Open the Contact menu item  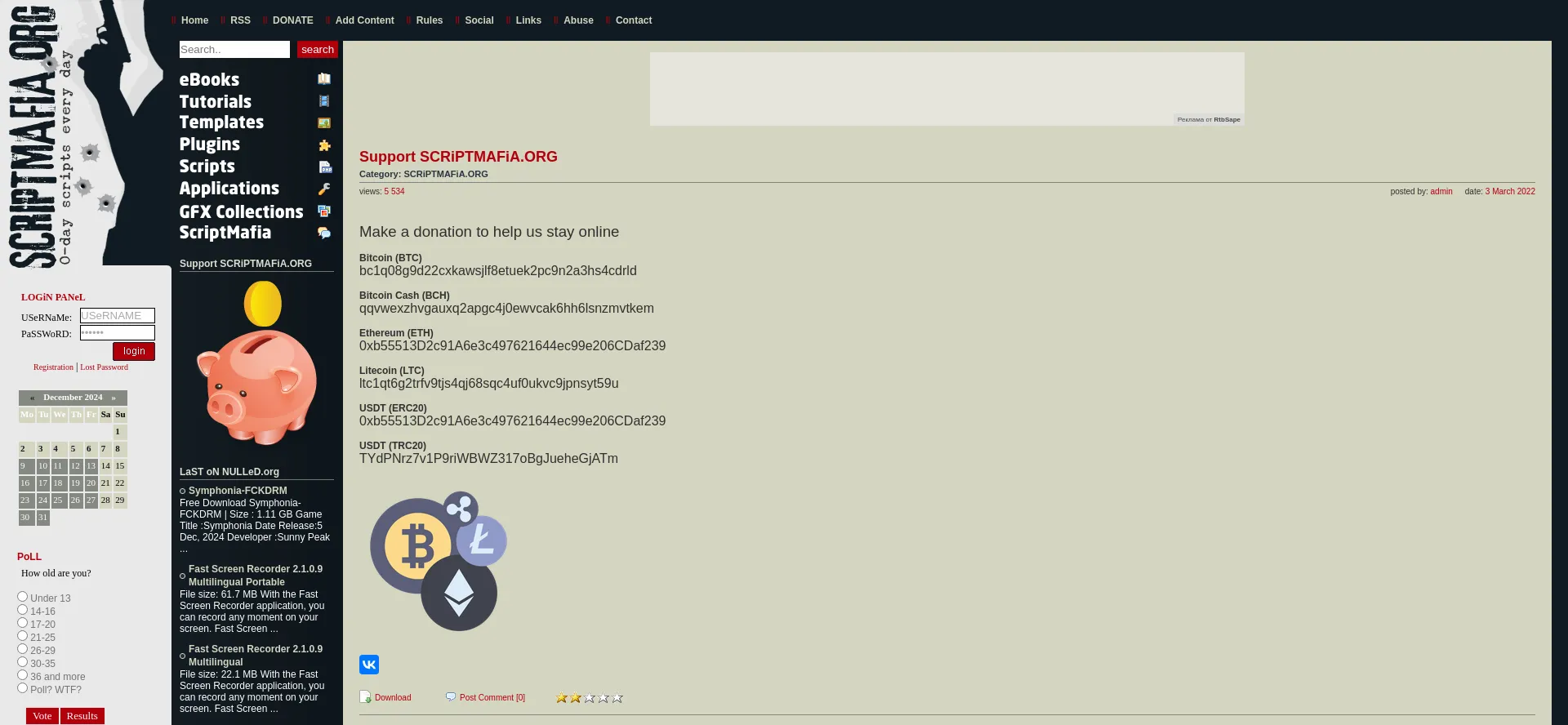tap(633, 20)
